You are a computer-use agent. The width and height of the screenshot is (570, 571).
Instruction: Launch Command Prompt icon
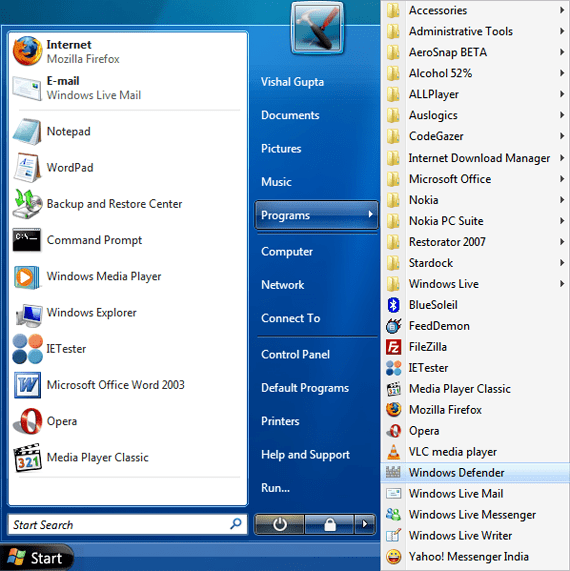(27, 240)
